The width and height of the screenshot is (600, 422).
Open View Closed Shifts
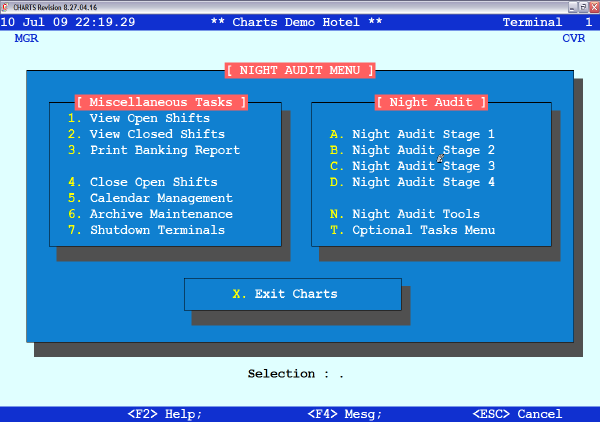click(x=157, y=134)
